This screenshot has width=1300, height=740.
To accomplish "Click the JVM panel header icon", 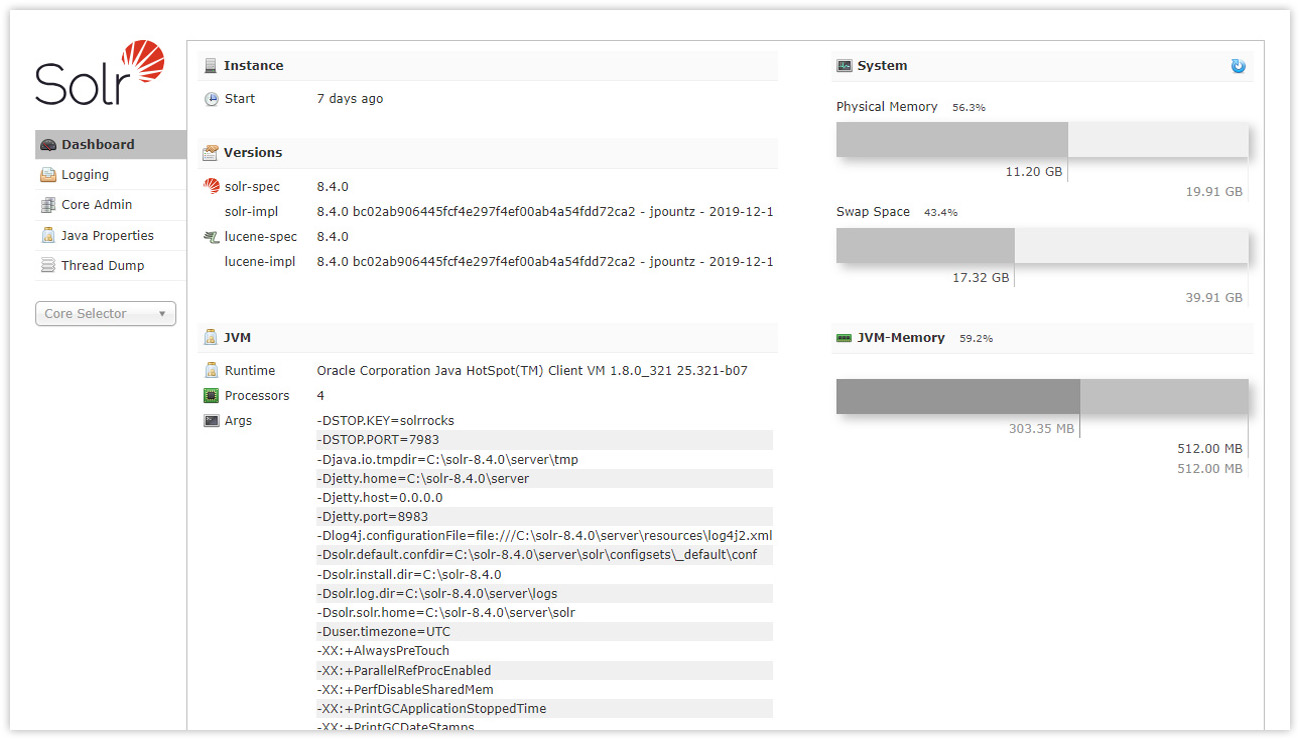I will point(210,337).
